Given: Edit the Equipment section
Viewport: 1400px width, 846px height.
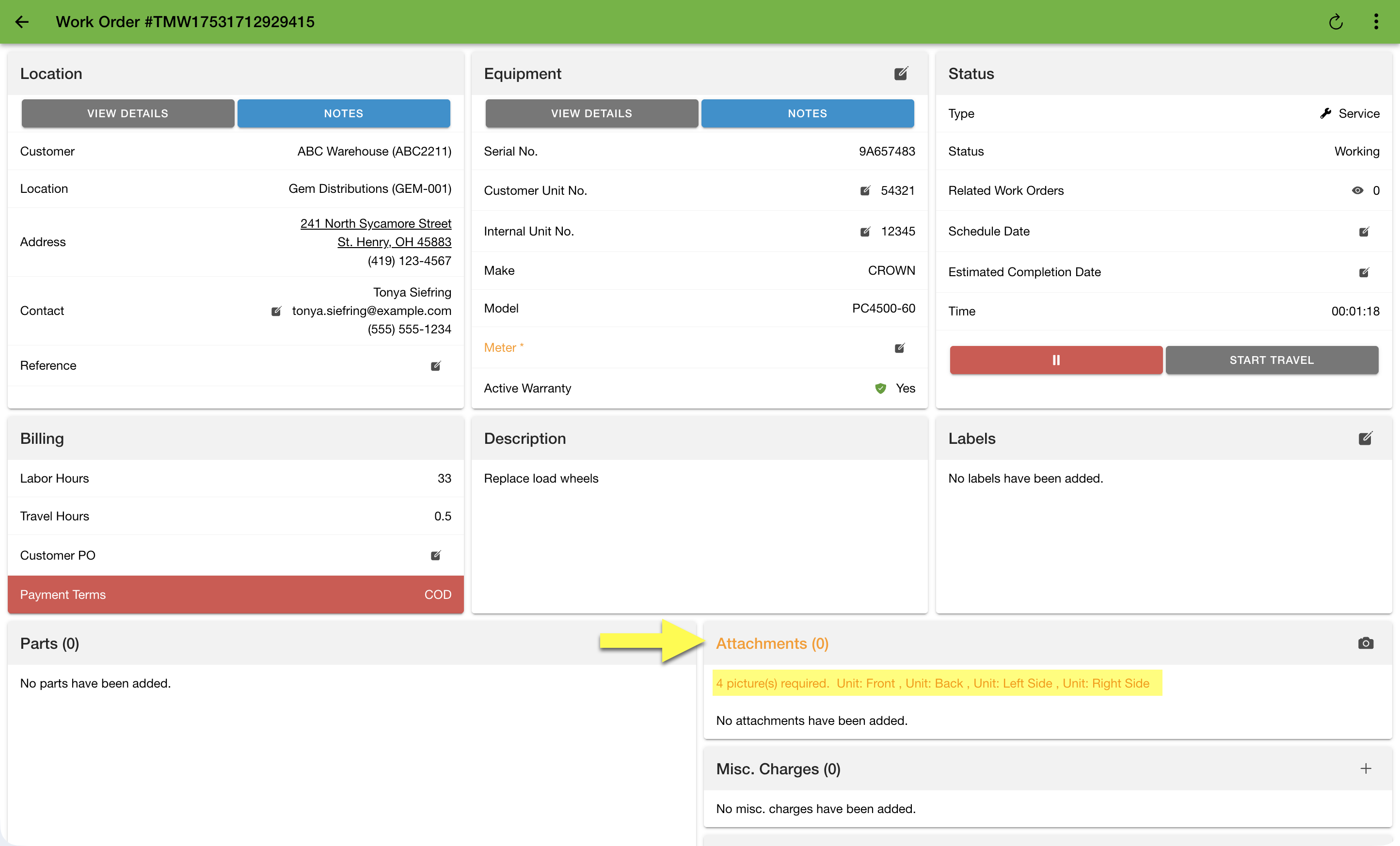Looking at the screenshot, I should click(x=901, y=74).
